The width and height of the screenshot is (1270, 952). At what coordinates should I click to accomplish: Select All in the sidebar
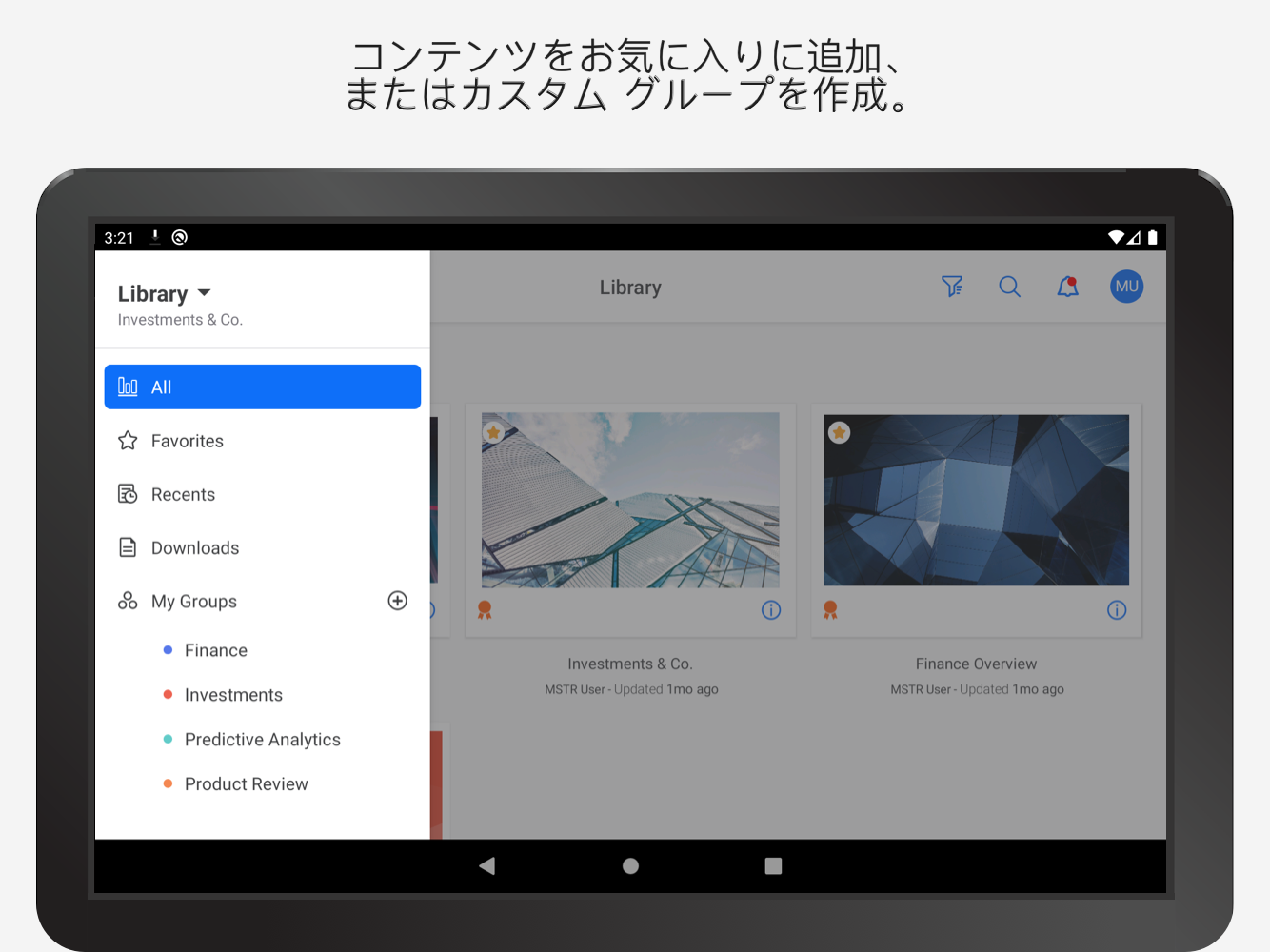[x=263, y=387]
